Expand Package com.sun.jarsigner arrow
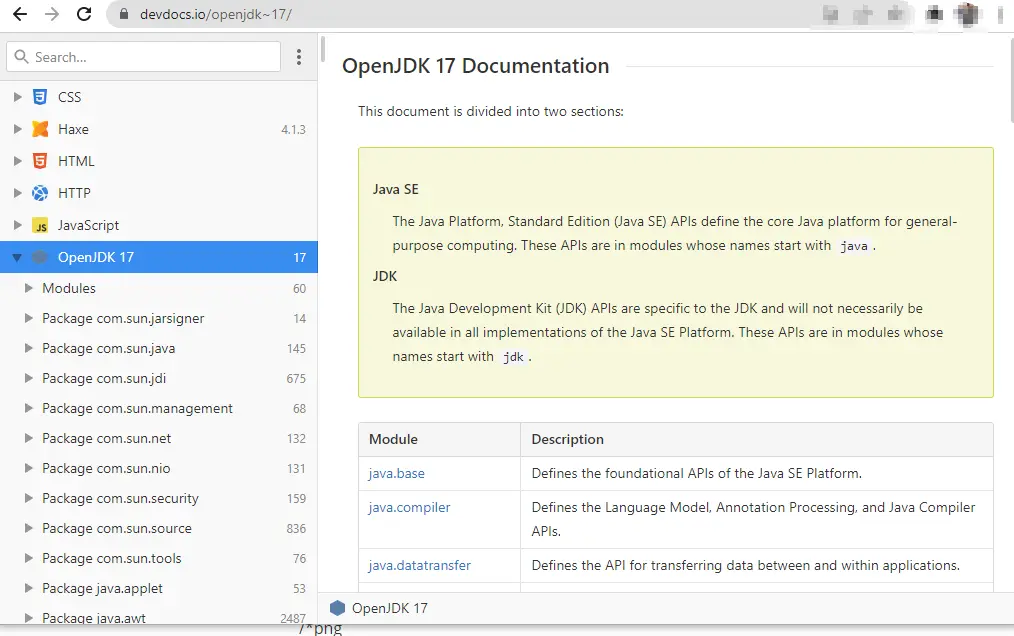 click(x=28, y=318)
